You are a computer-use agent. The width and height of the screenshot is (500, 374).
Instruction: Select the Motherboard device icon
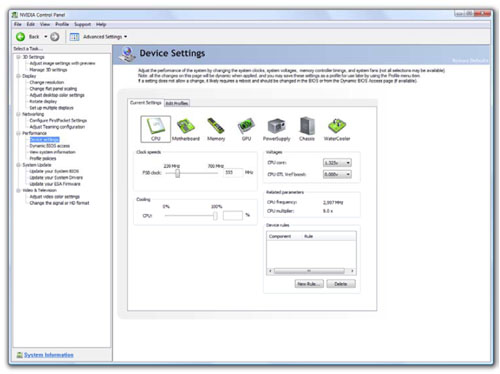coord(186,129)
